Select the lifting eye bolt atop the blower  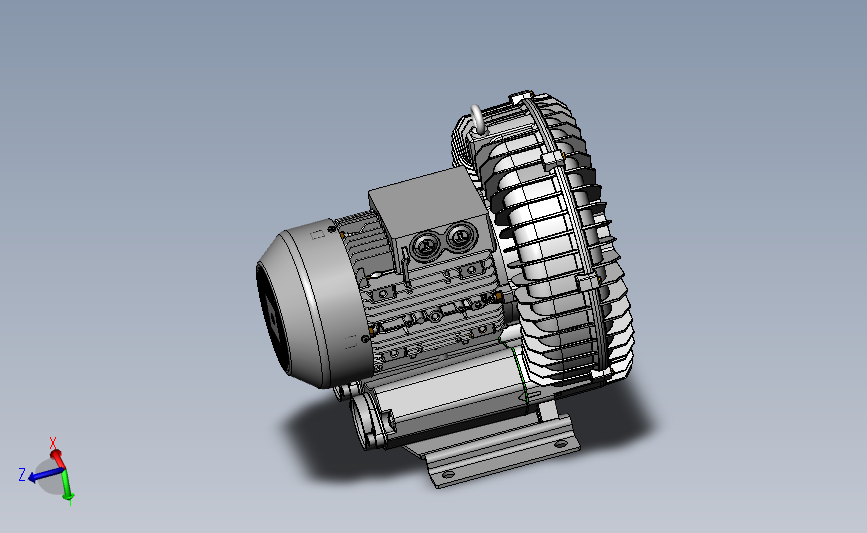tap(477, 119)
